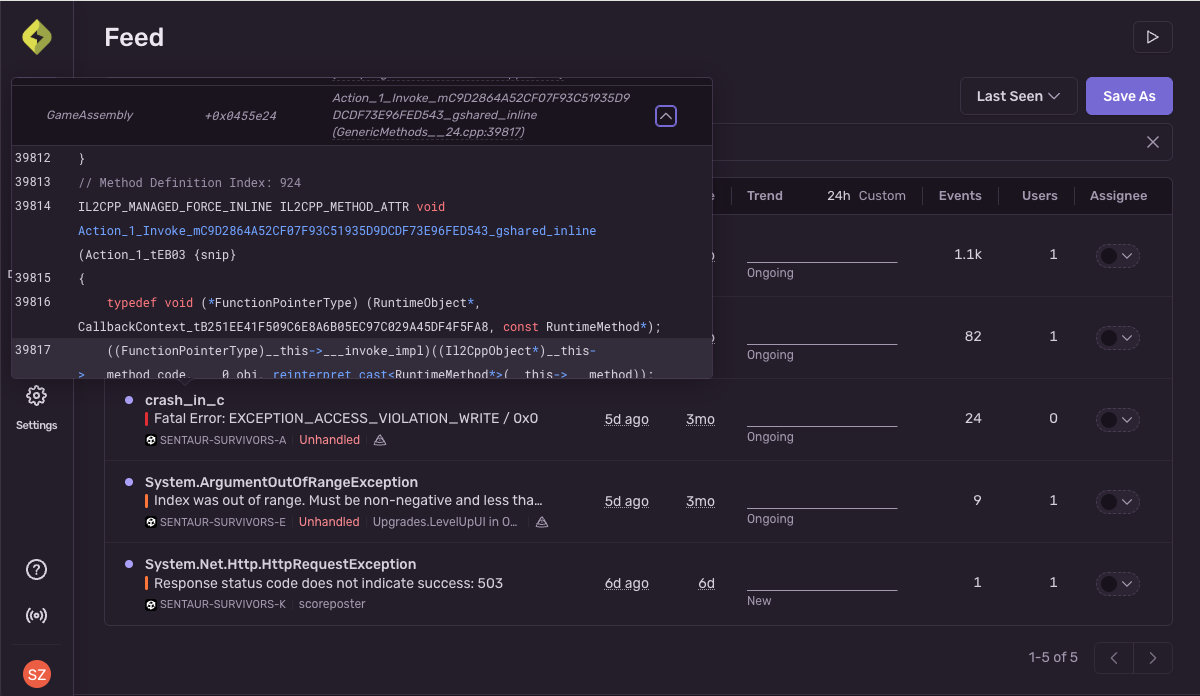Click the help question-mark icon in sidebar
This screenshot has width=1200, height=696.
pyautogui.click(x=36, y=569)
